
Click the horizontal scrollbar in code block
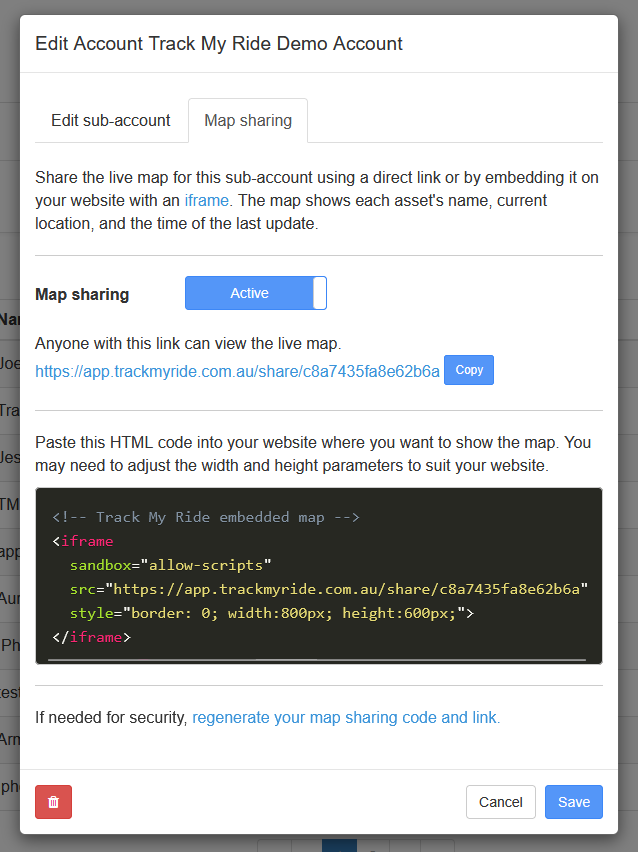[317, 660]
